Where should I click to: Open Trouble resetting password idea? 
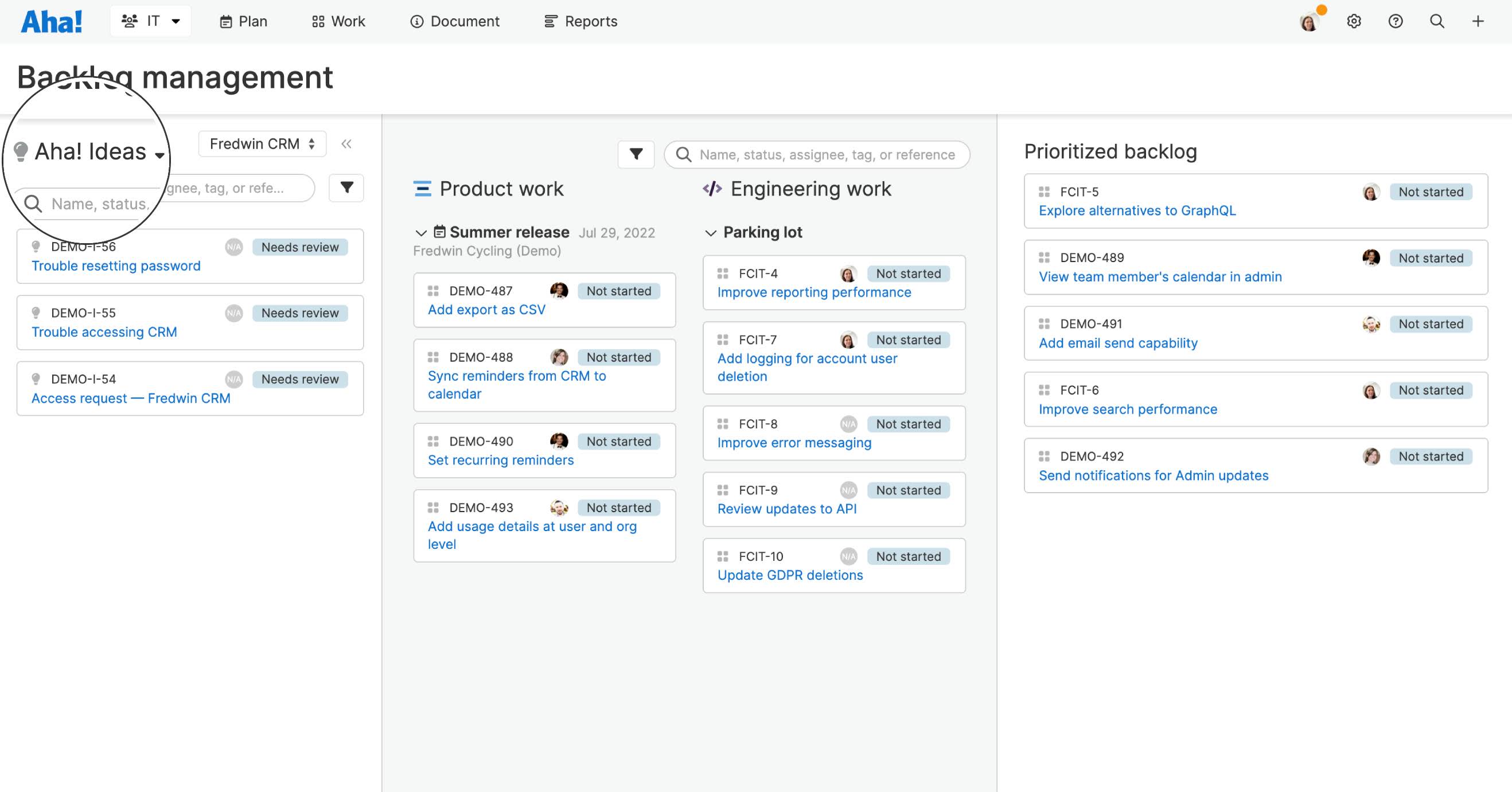[116, 266]
